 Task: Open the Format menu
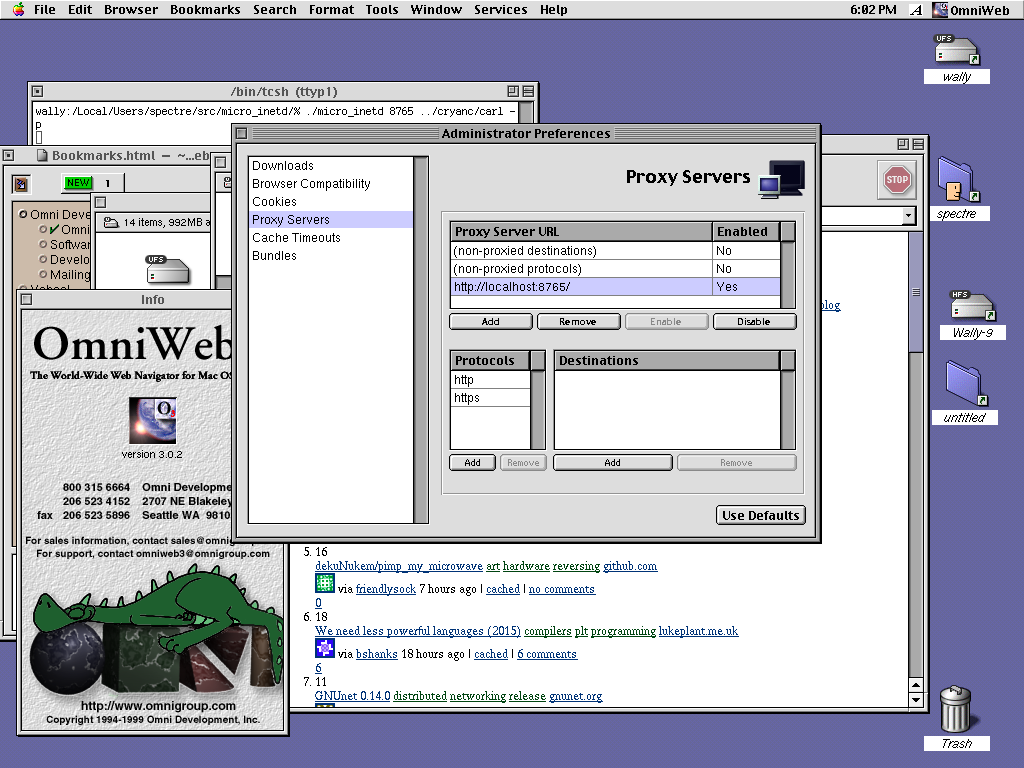[x=331, y=9]
